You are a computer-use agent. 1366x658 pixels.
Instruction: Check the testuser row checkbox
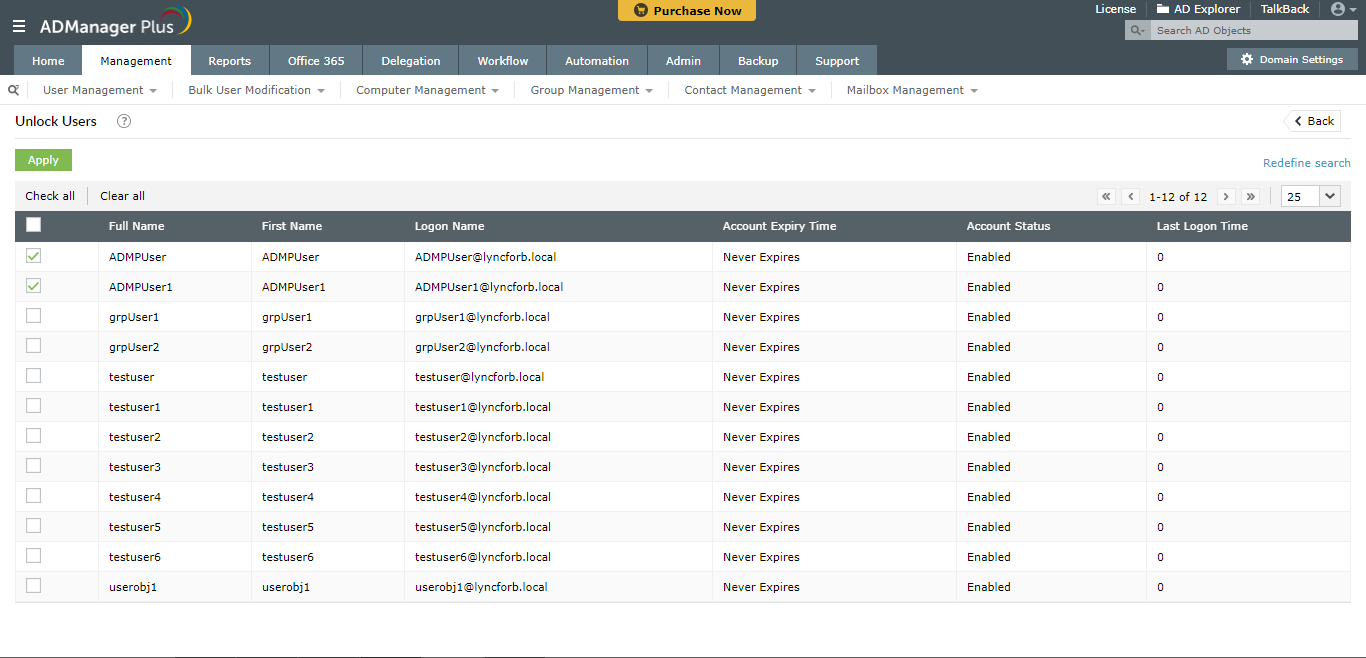click(34, 376)
